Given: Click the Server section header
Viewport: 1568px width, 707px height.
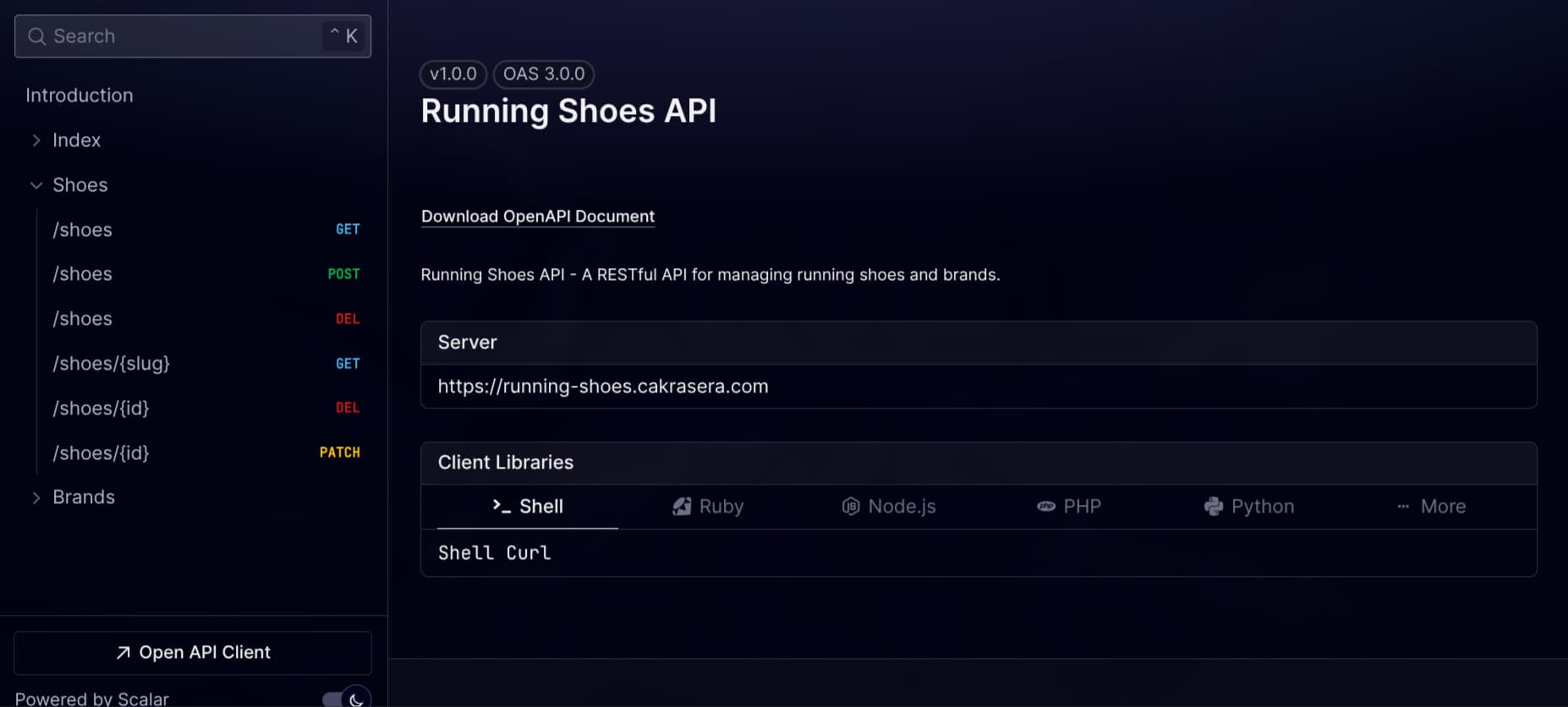Looking at the screenshot, I should tap(979, 343).
